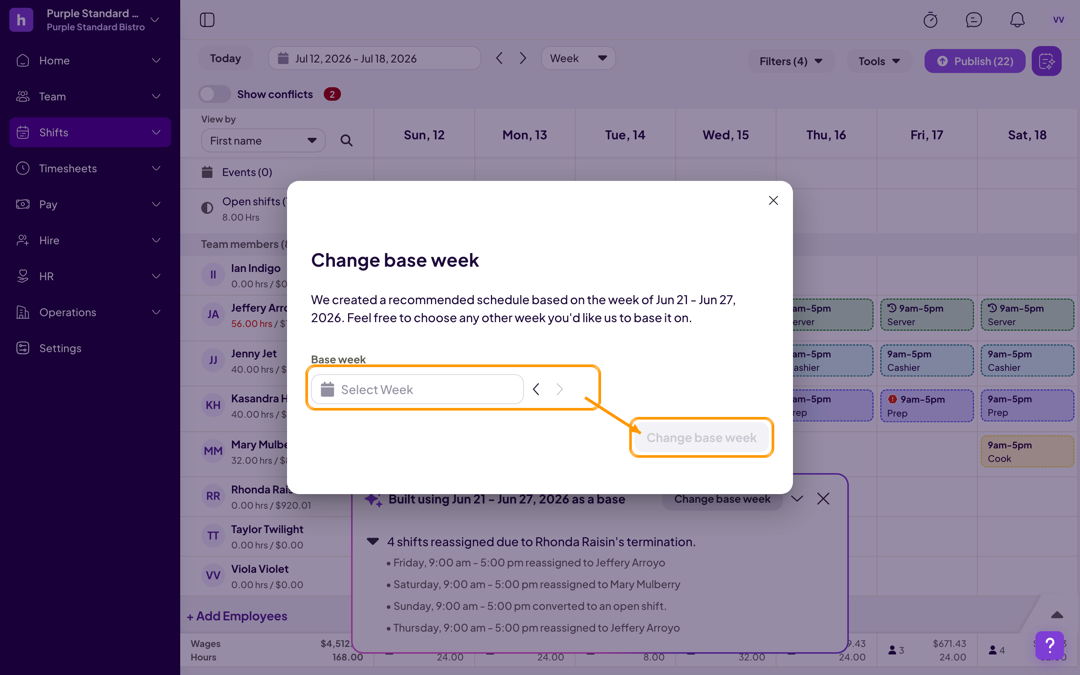Click the Sun, 12 column header

(x=424, y=135)
